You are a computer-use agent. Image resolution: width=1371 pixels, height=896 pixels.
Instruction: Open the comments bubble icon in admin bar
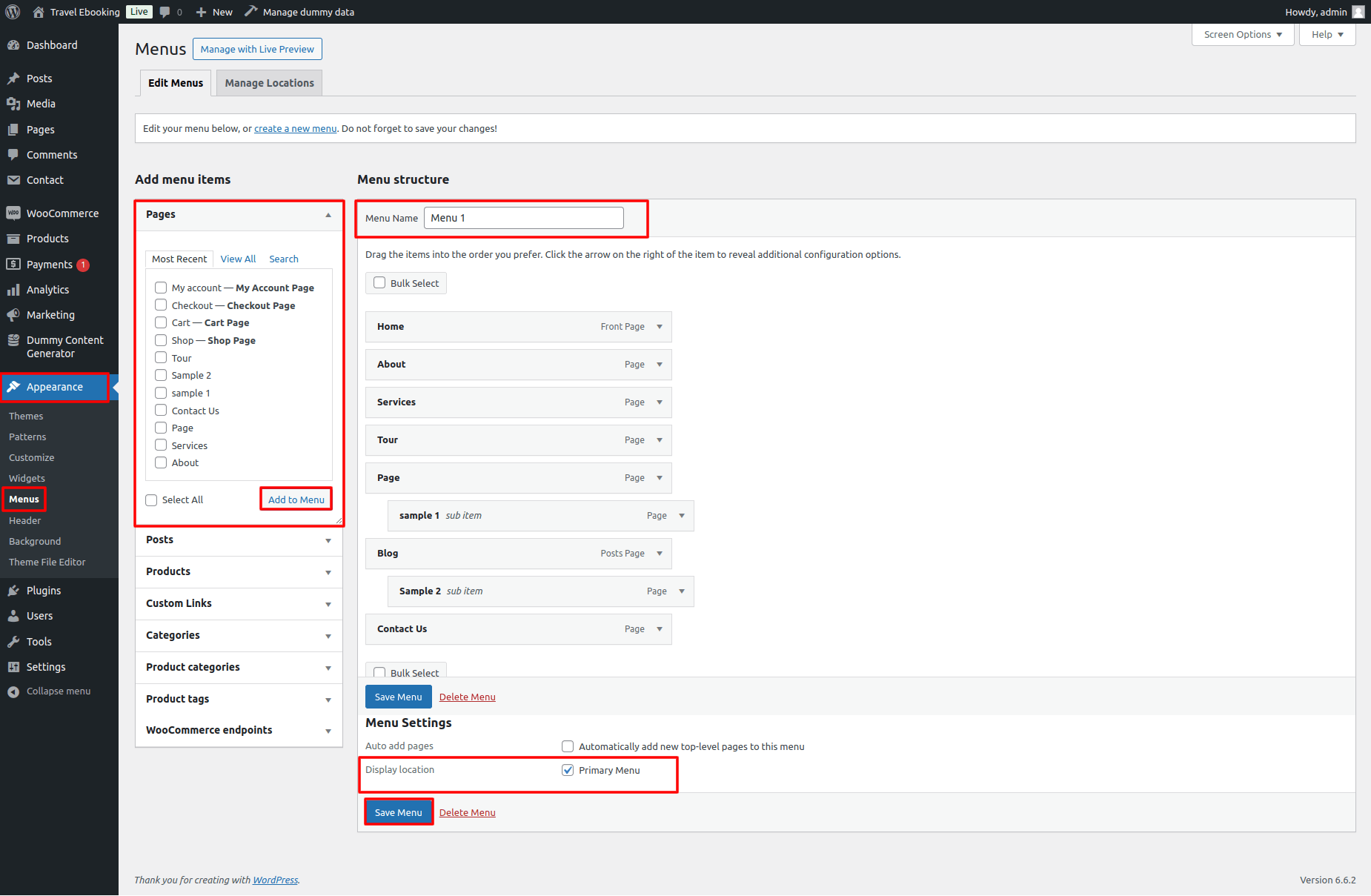click(165, 12)
